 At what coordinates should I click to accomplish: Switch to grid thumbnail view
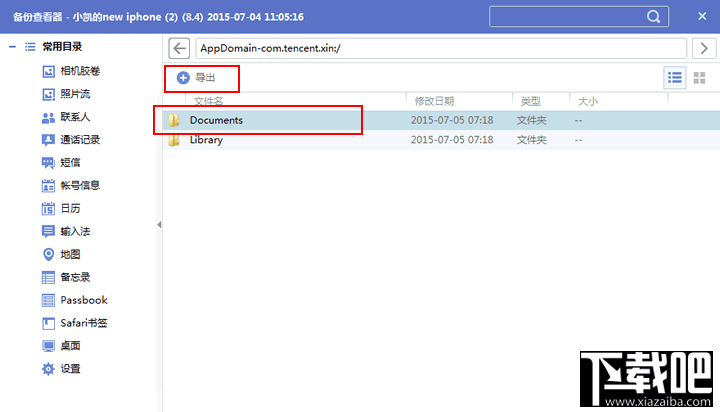[x=699, y=78]
